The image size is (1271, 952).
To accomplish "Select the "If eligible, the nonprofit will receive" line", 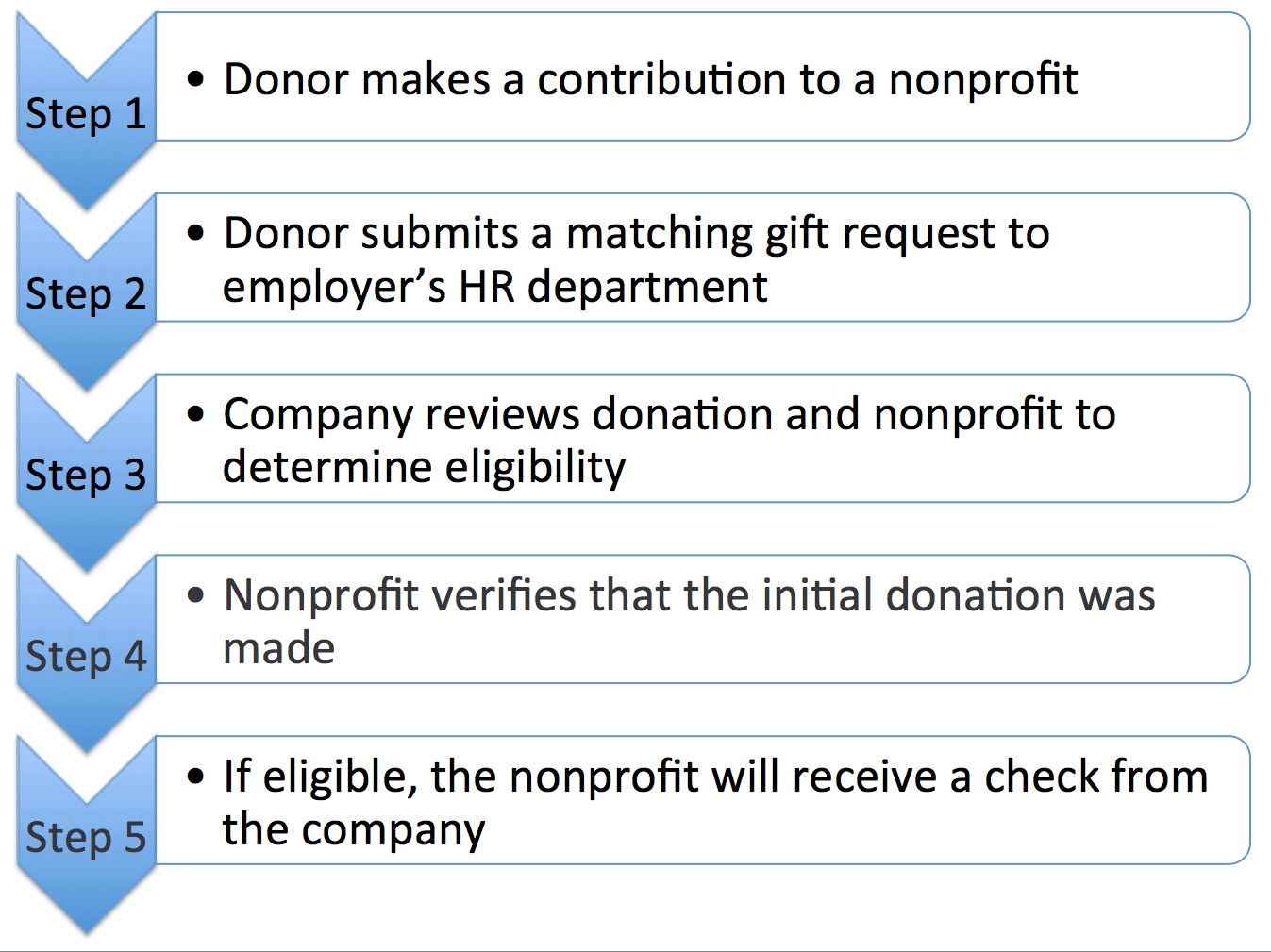I will pos(715,777).
